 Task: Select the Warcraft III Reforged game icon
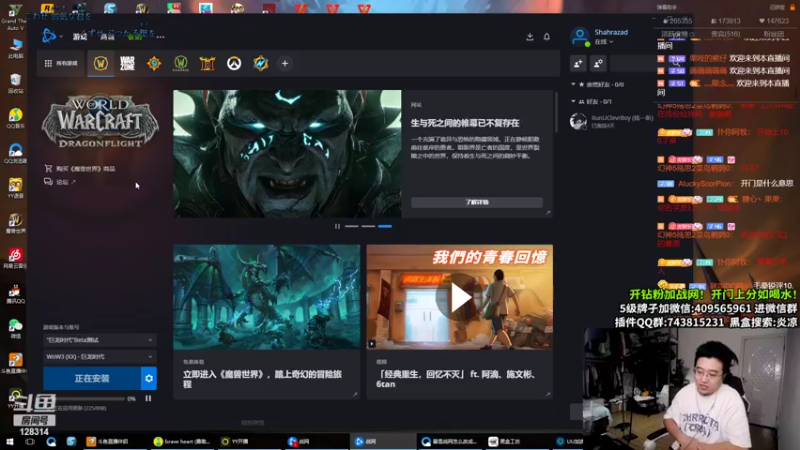tap(207, 63)
